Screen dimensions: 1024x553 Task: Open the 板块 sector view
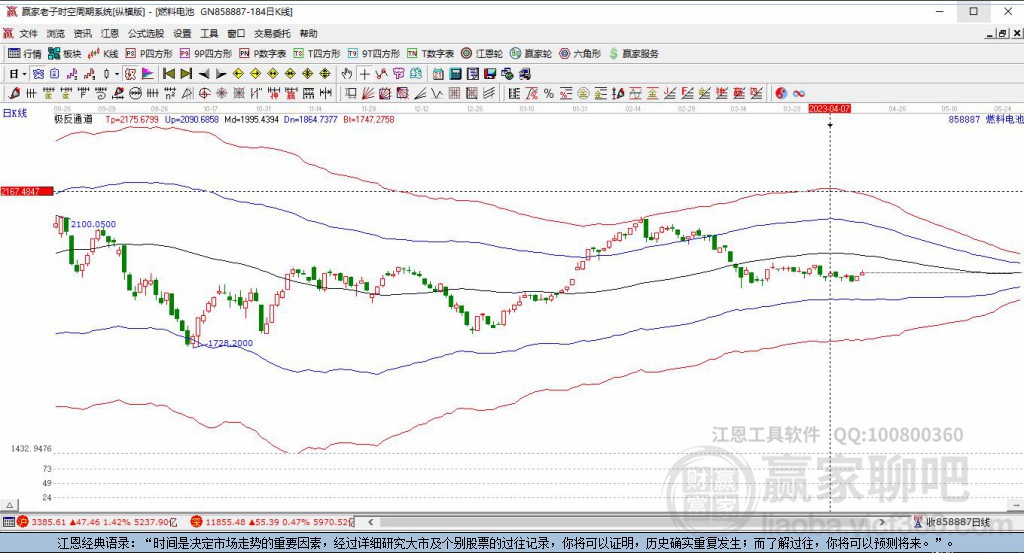[x=65, y=54]
